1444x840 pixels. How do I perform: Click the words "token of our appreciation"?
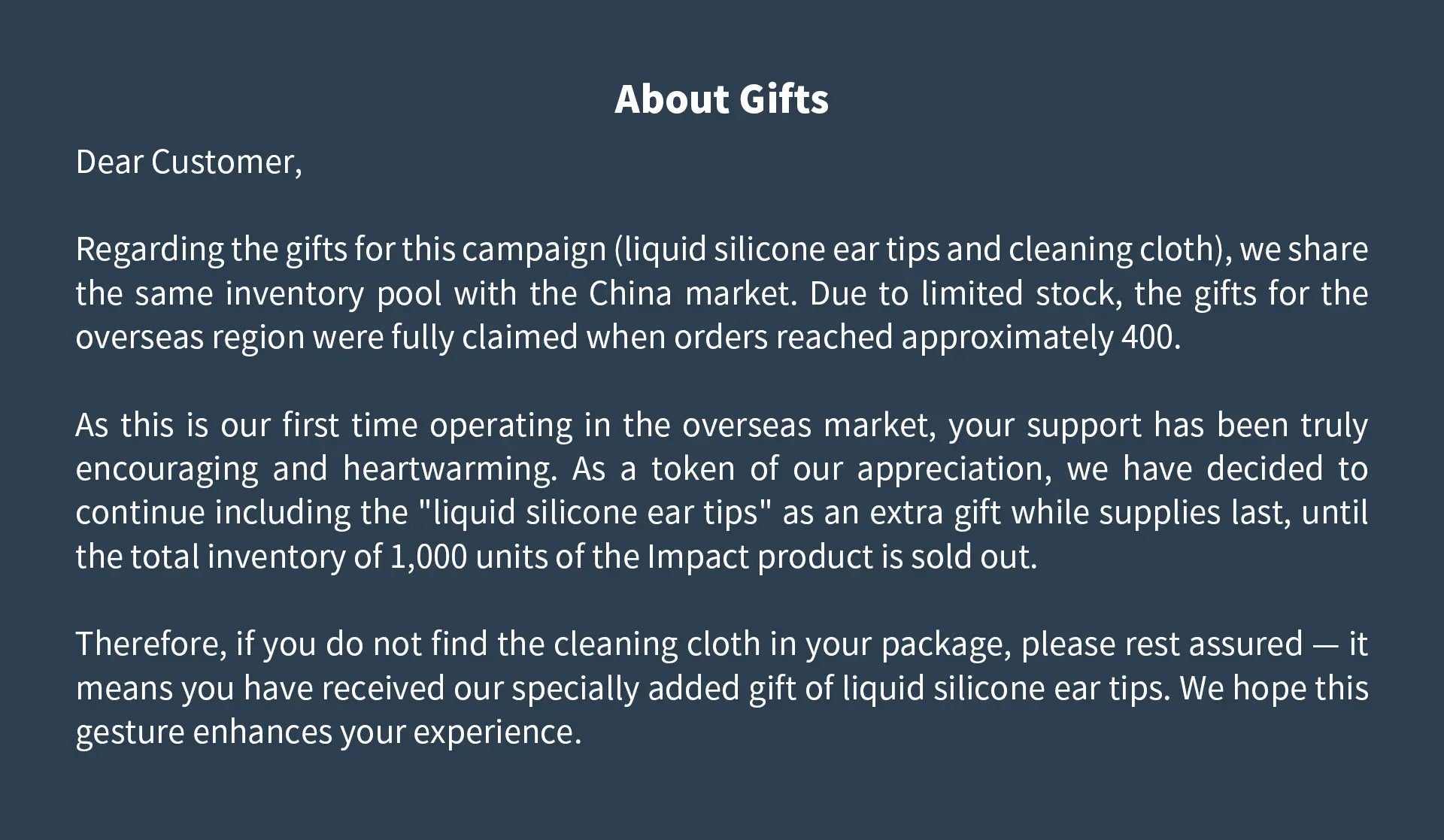click(851, 469)
